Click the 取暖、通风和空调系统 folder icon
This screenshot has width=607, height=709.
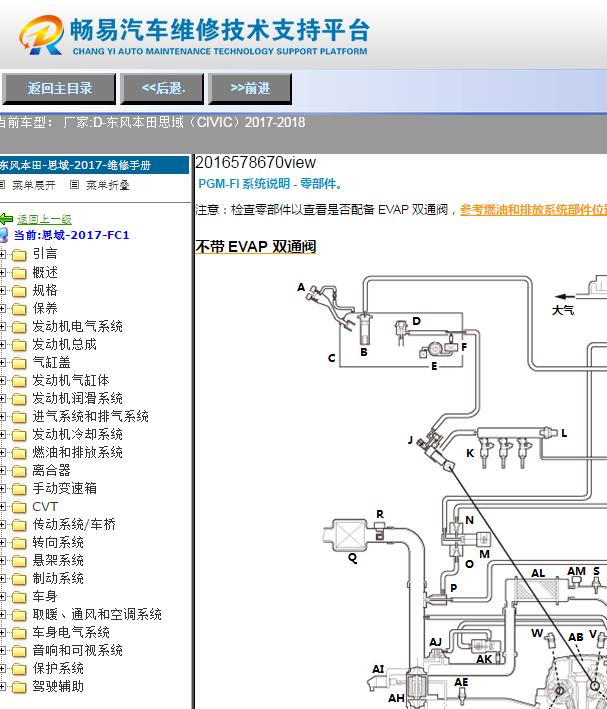(19, 615)
